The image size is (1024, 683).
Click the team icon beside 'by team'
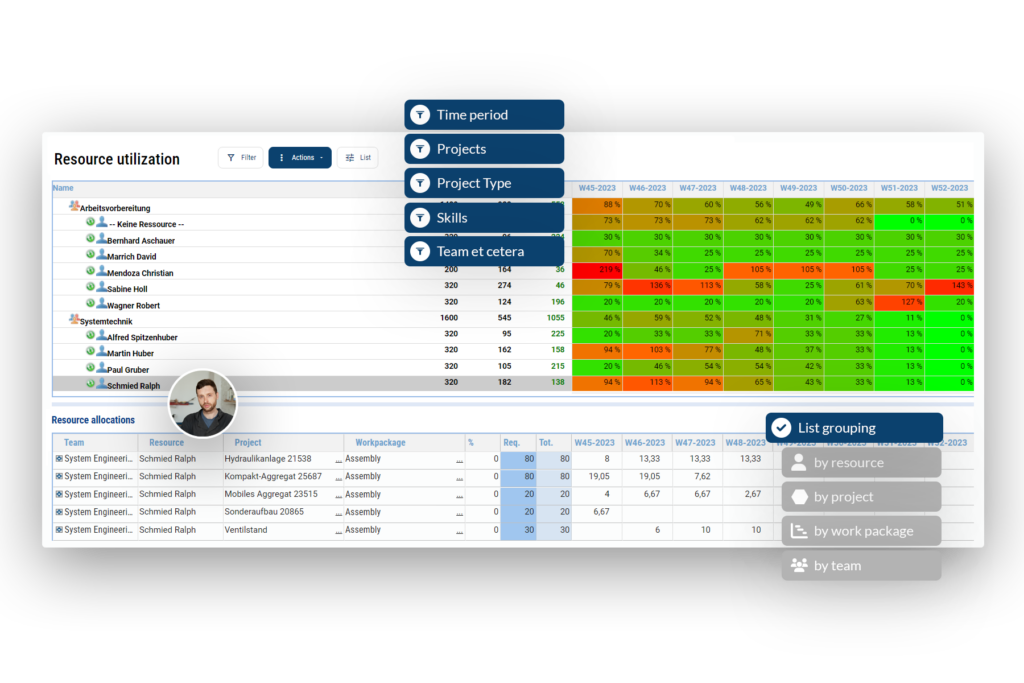[x=798, y=565]
